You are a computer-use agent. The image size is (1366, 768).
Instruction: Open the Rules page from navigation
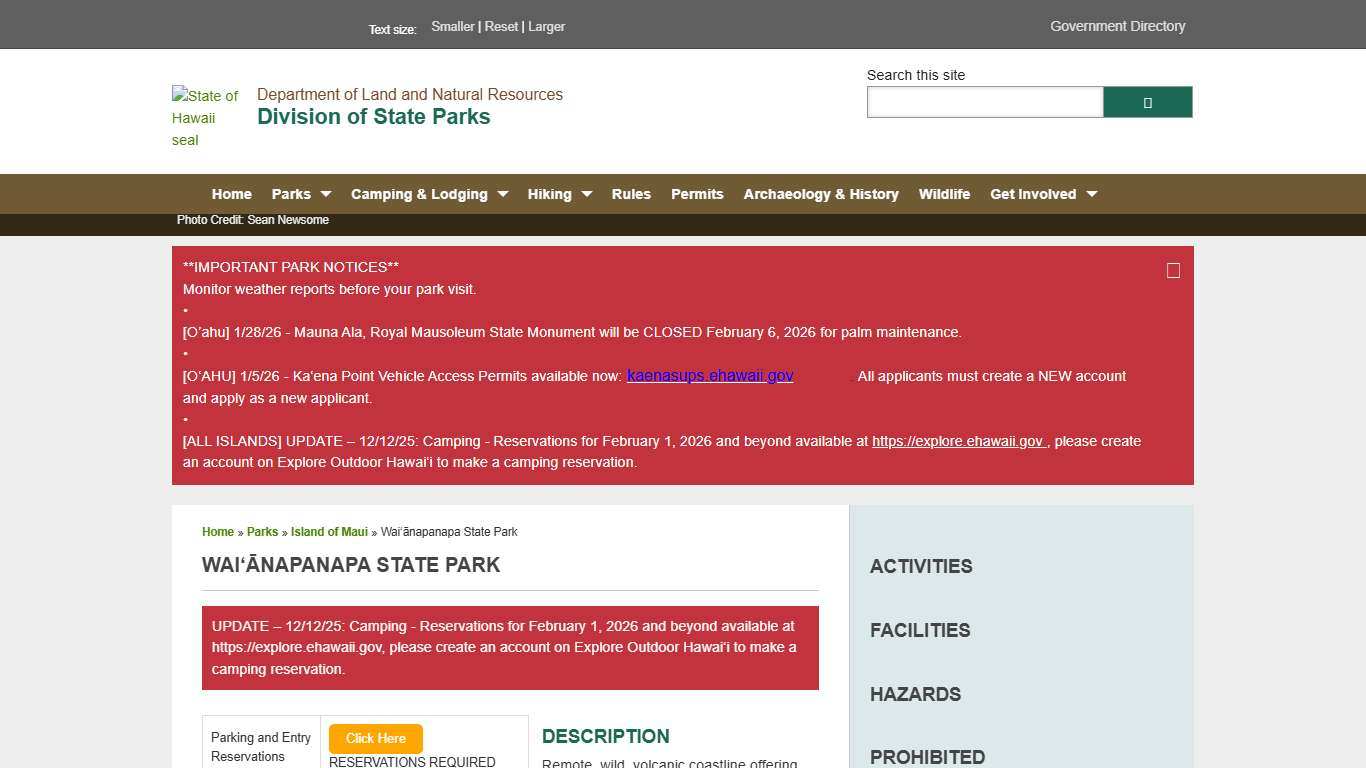pos(631,194)
